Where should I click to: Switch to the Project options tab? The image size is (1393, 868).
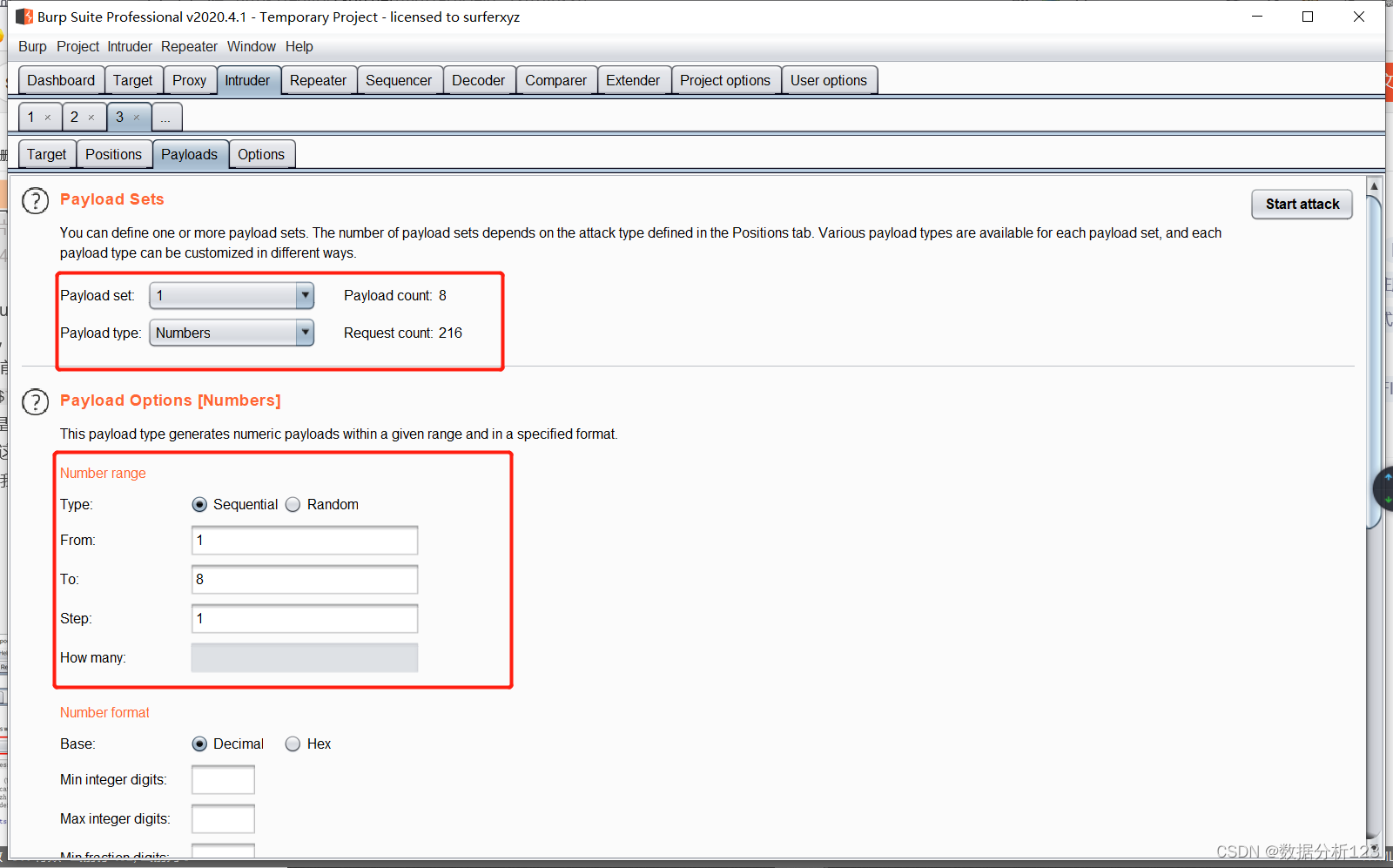click(725, 81)
